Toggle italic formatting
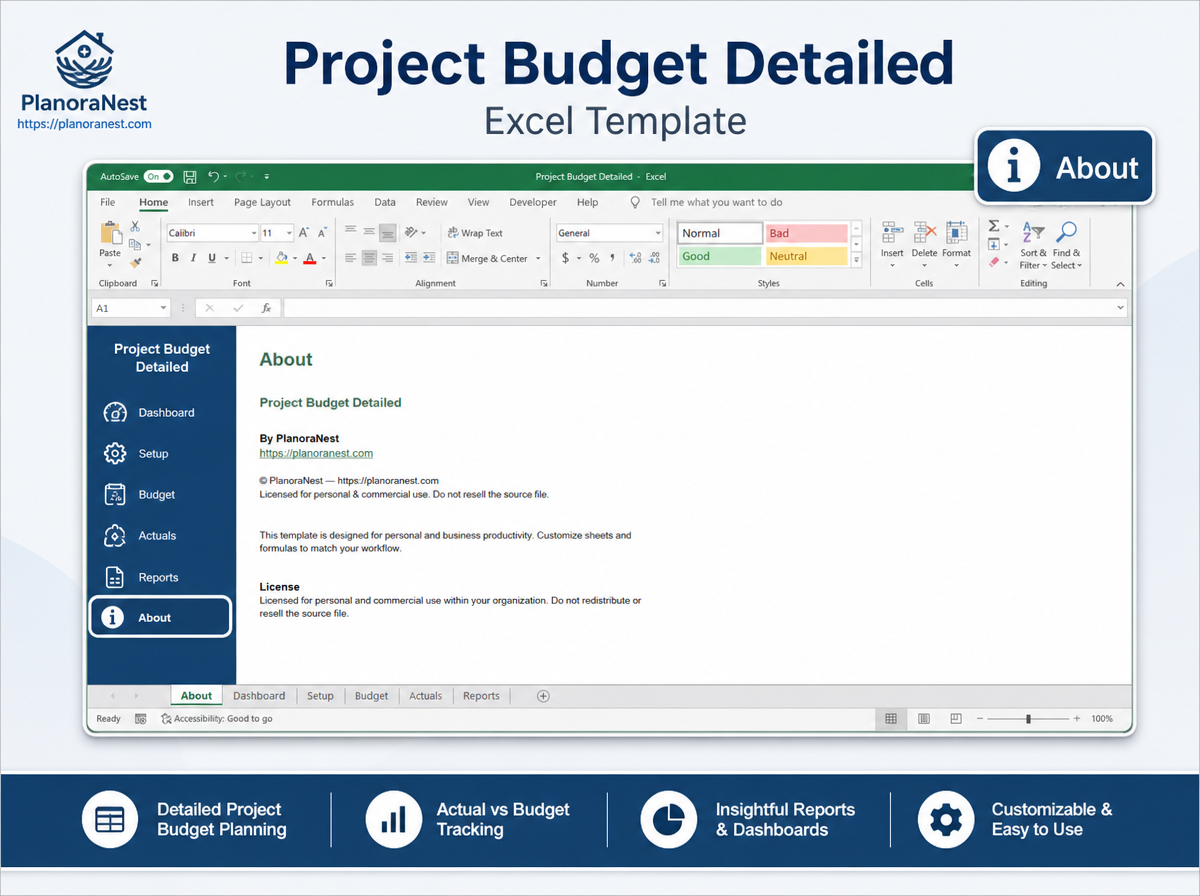The image size is (1200, 896). 193,258
